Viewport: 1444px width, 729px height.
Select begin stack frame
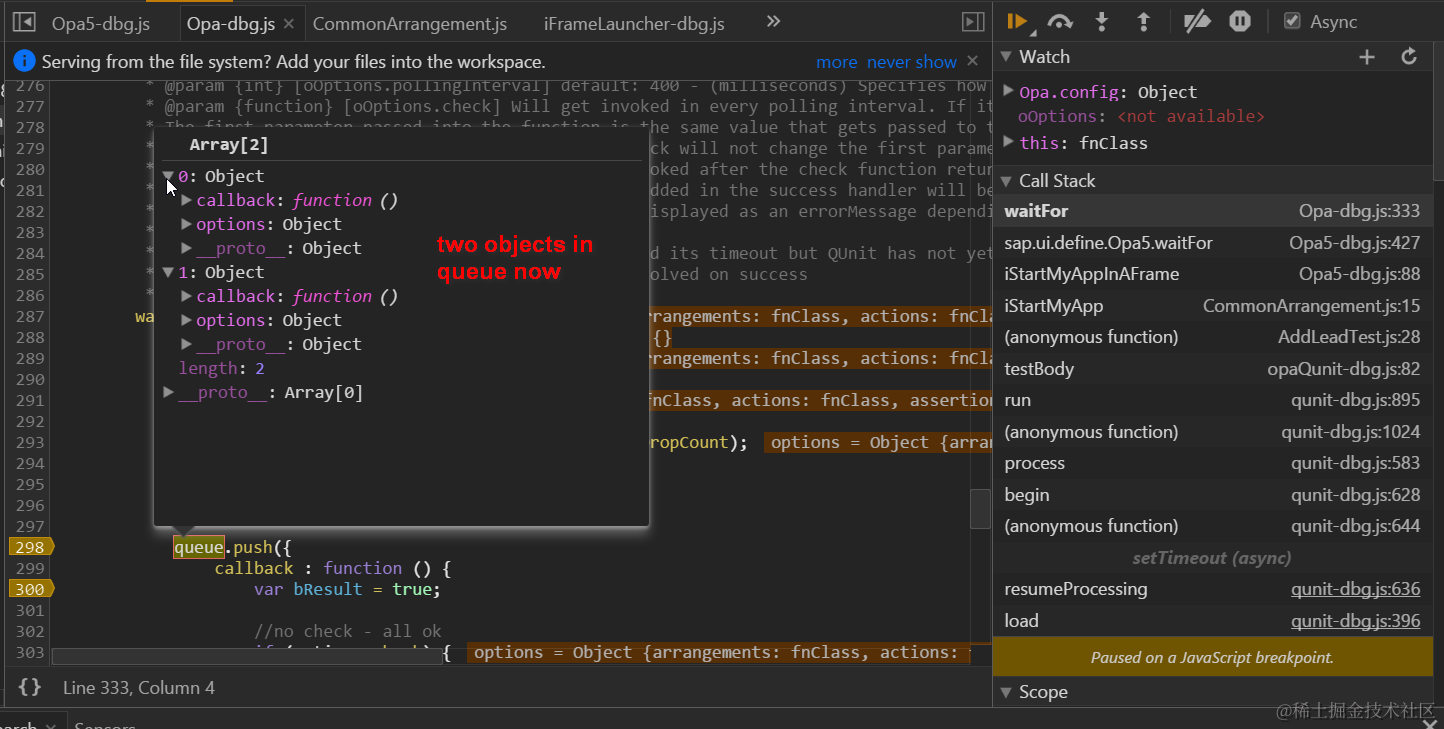pos(1212,495)
